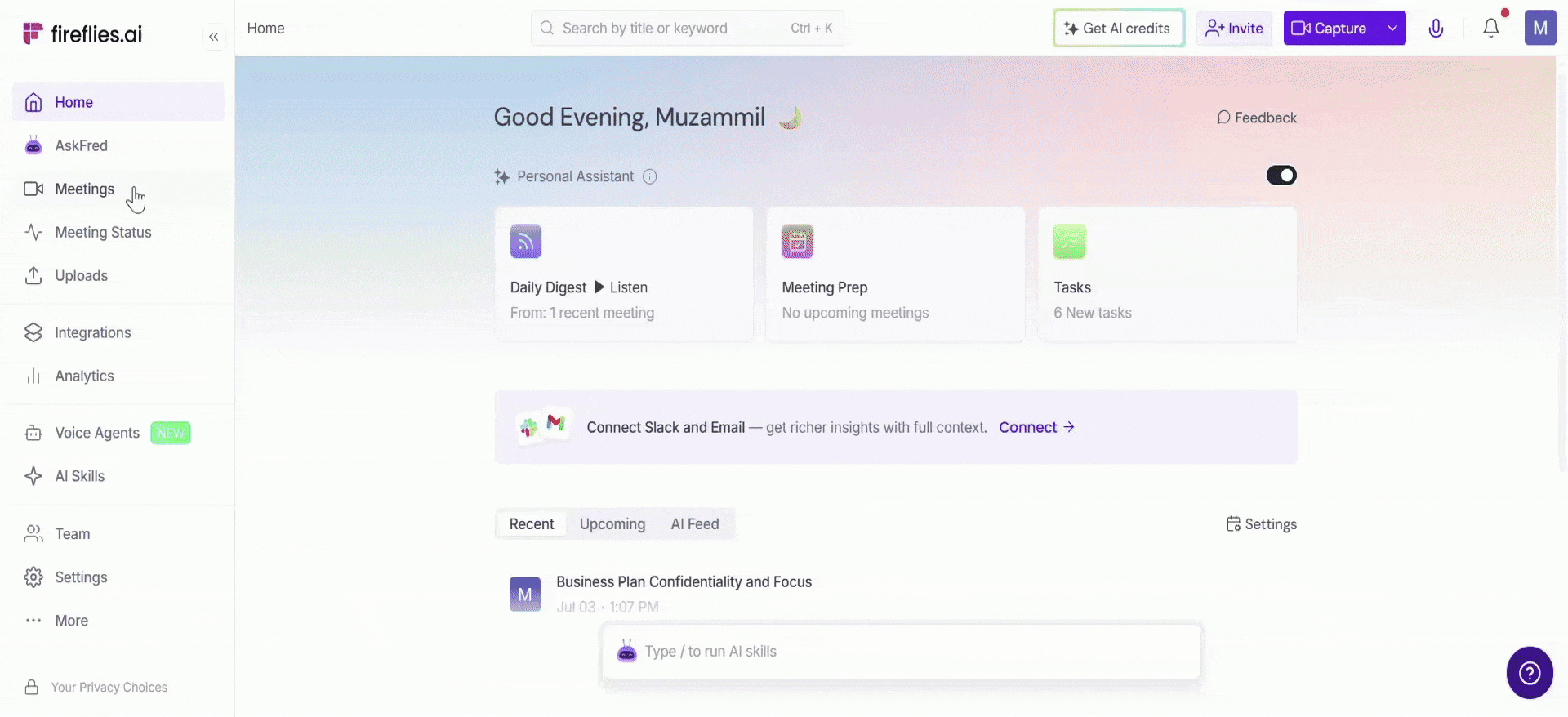
Task: Switch to the AI Feed tab
Action: click(x=695, y=524)
